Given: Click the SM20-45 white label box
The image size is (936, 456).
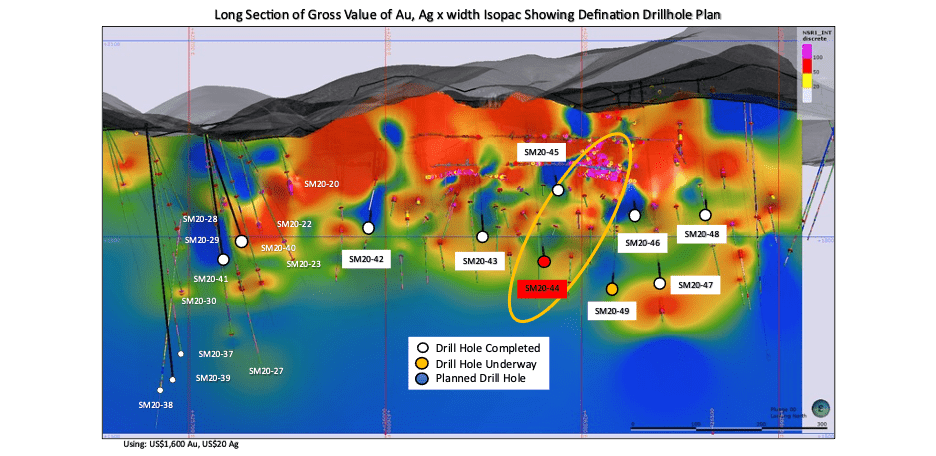Looking at the screenshot, I should point(542,151).
